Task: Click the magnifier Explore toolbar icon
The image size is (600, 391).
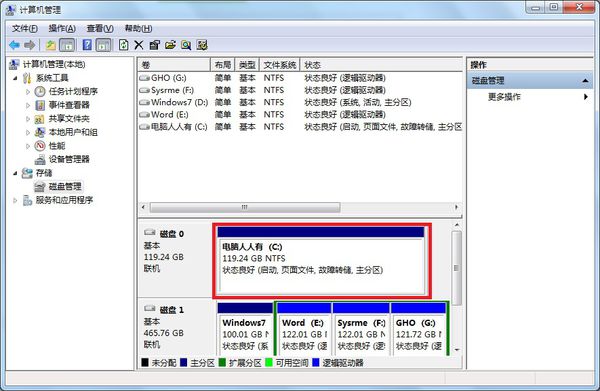Action: (x=186, y=45)
